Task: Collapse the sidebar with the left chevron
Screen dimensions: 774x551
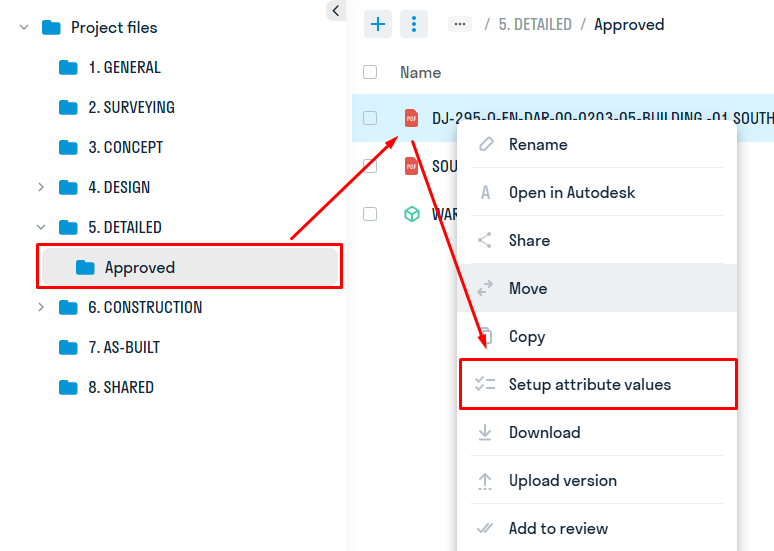Action: point(336,10)
